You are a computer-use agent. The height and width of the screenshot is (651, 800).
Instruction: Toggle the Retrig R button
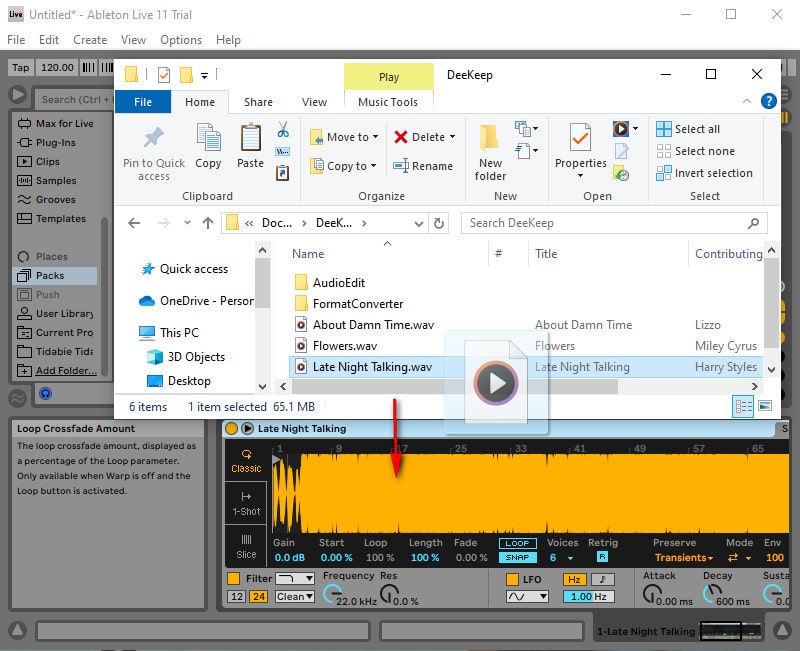point(602,557)
